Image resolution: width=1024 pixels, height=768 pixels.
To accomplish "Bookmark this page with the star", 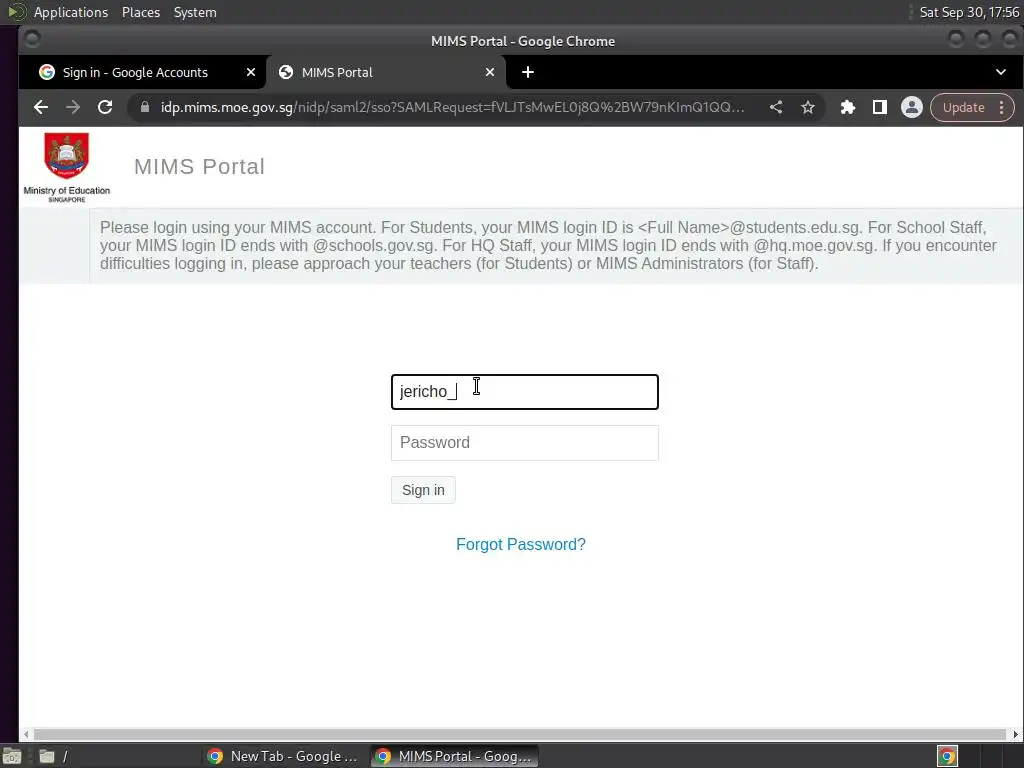I will pos(808,107).
